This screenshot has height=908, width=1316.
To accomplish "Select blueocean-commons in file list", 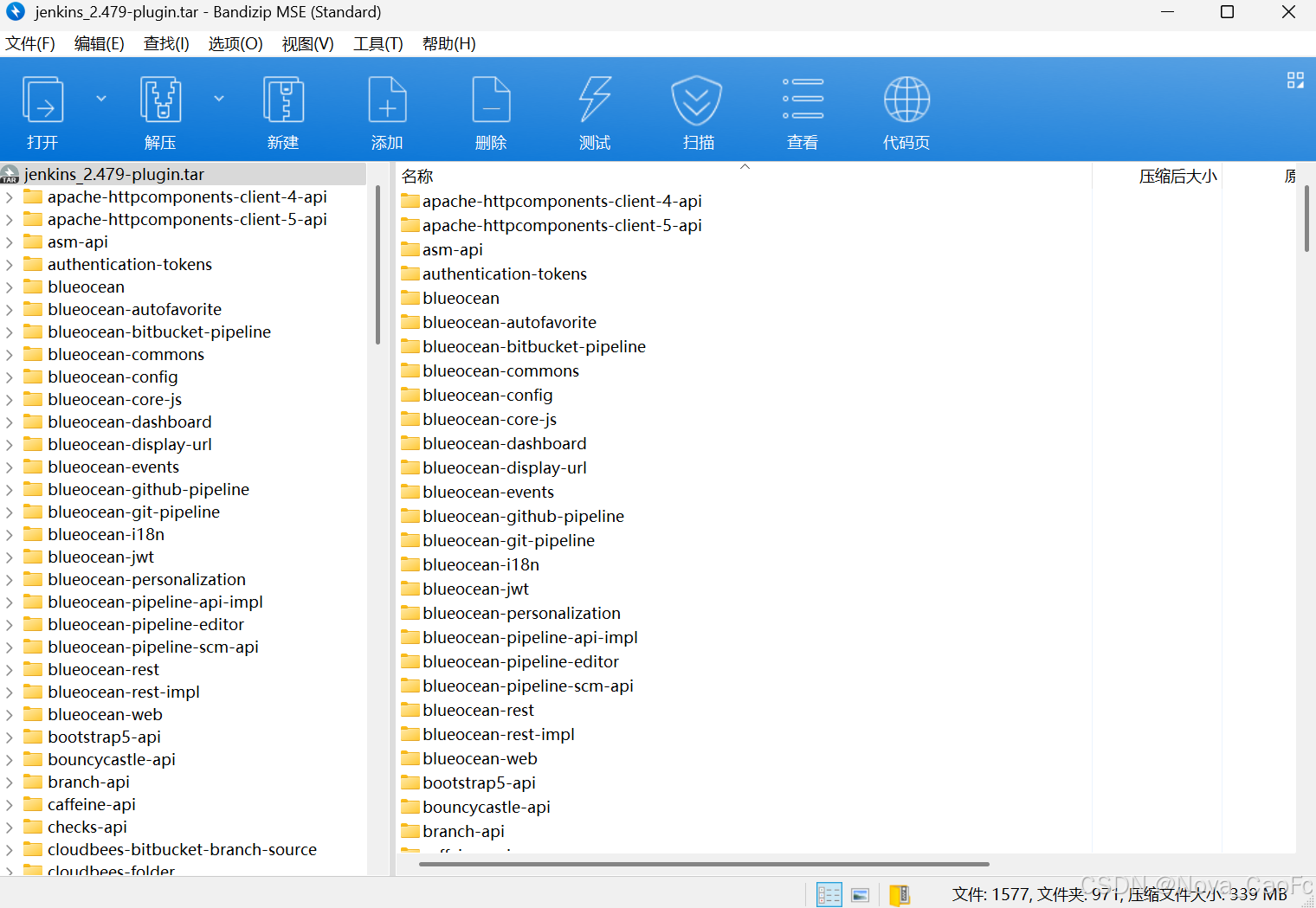I will [x=501, y=370].
